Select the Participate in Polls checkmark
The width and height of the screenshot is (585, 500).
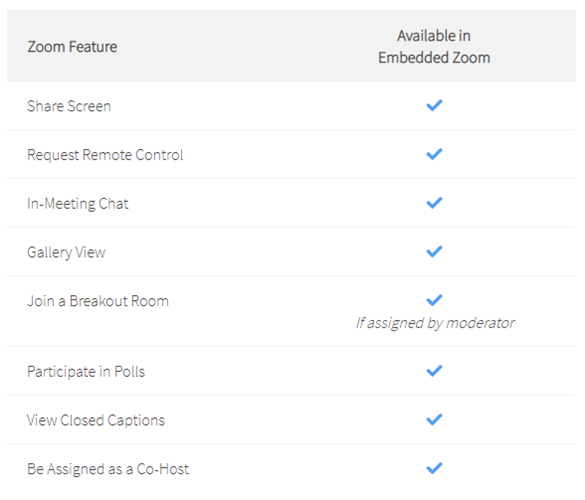point(434,371)
